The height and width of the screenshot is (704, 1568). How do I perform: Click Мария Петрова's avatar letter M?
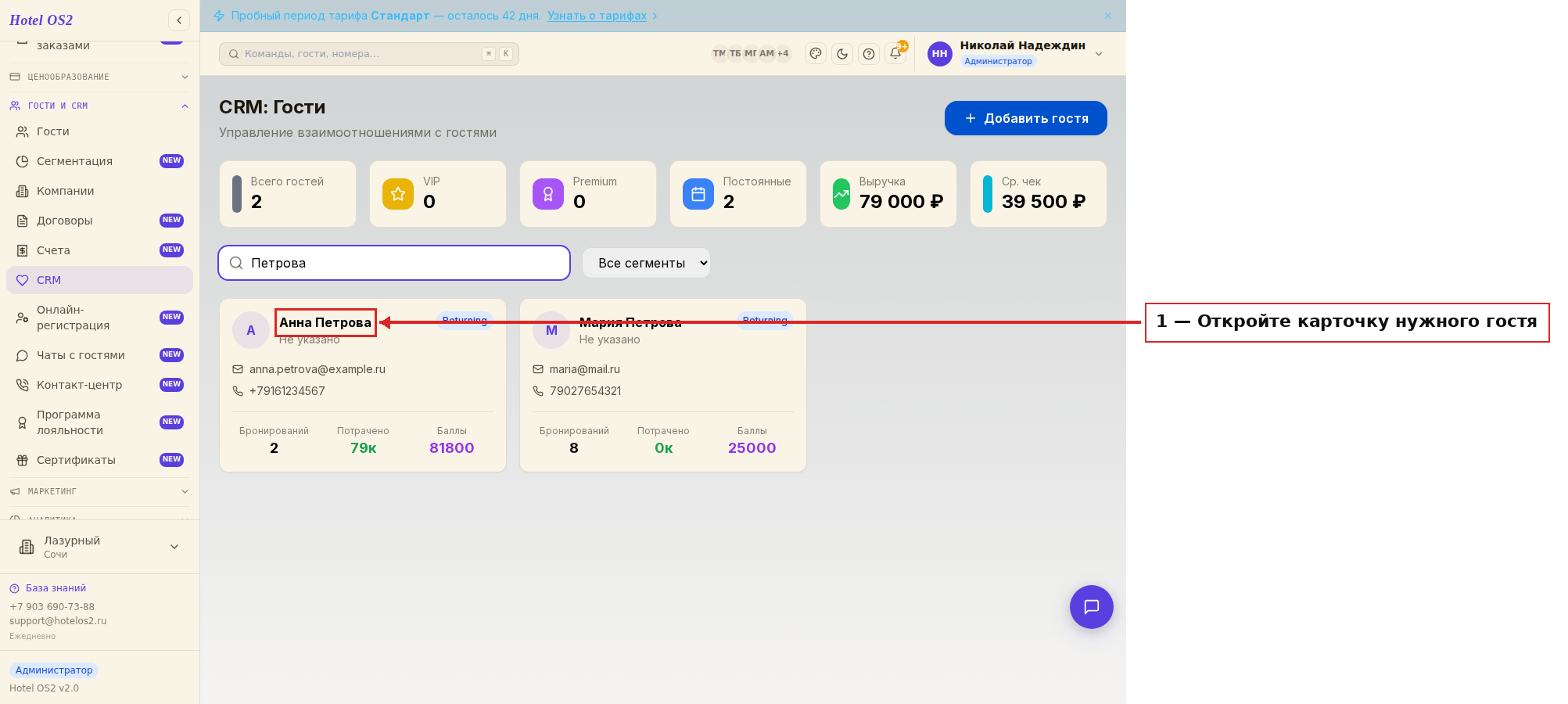coord(551,330)
